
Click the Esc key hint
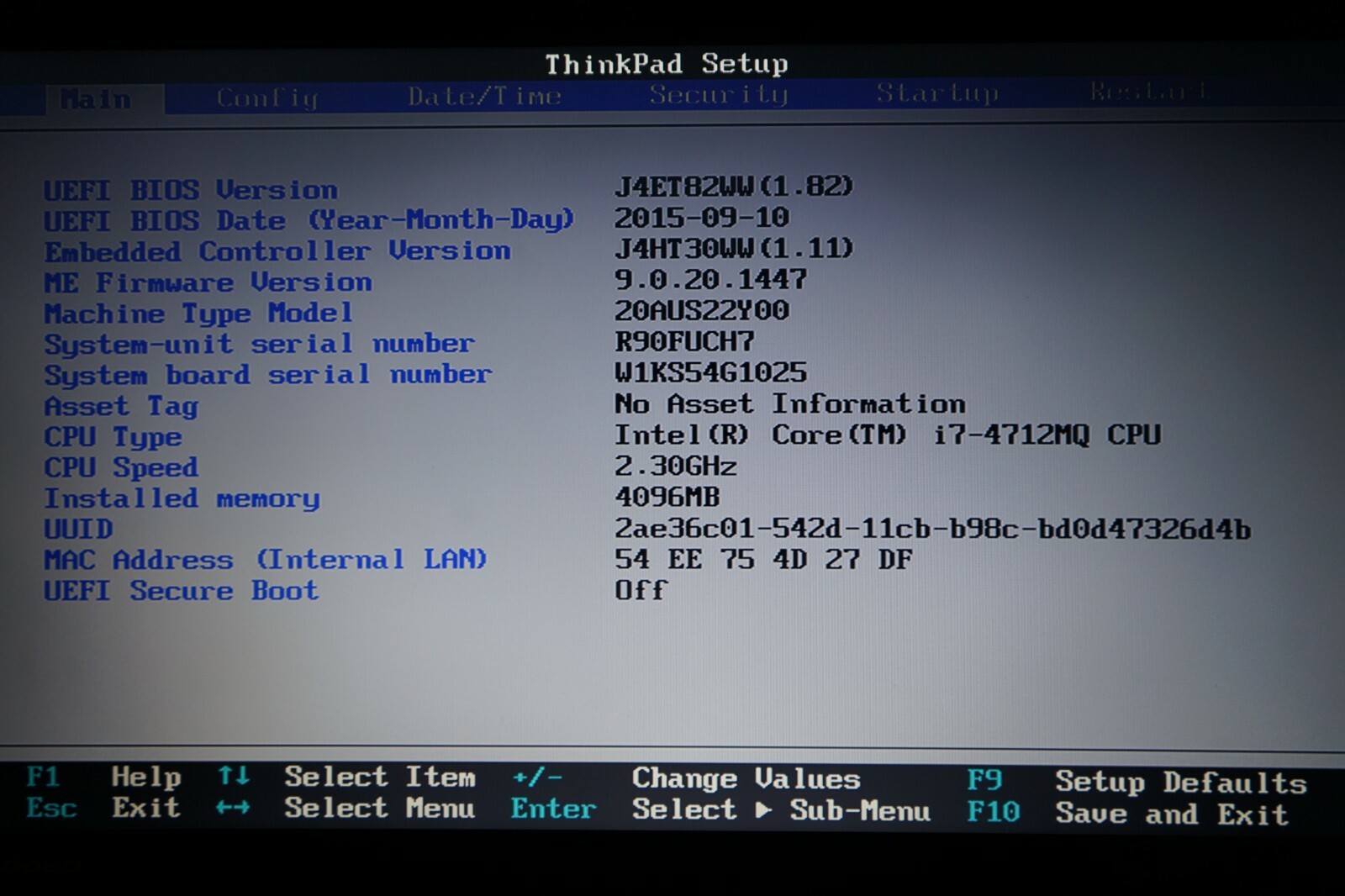coord(51,808)
